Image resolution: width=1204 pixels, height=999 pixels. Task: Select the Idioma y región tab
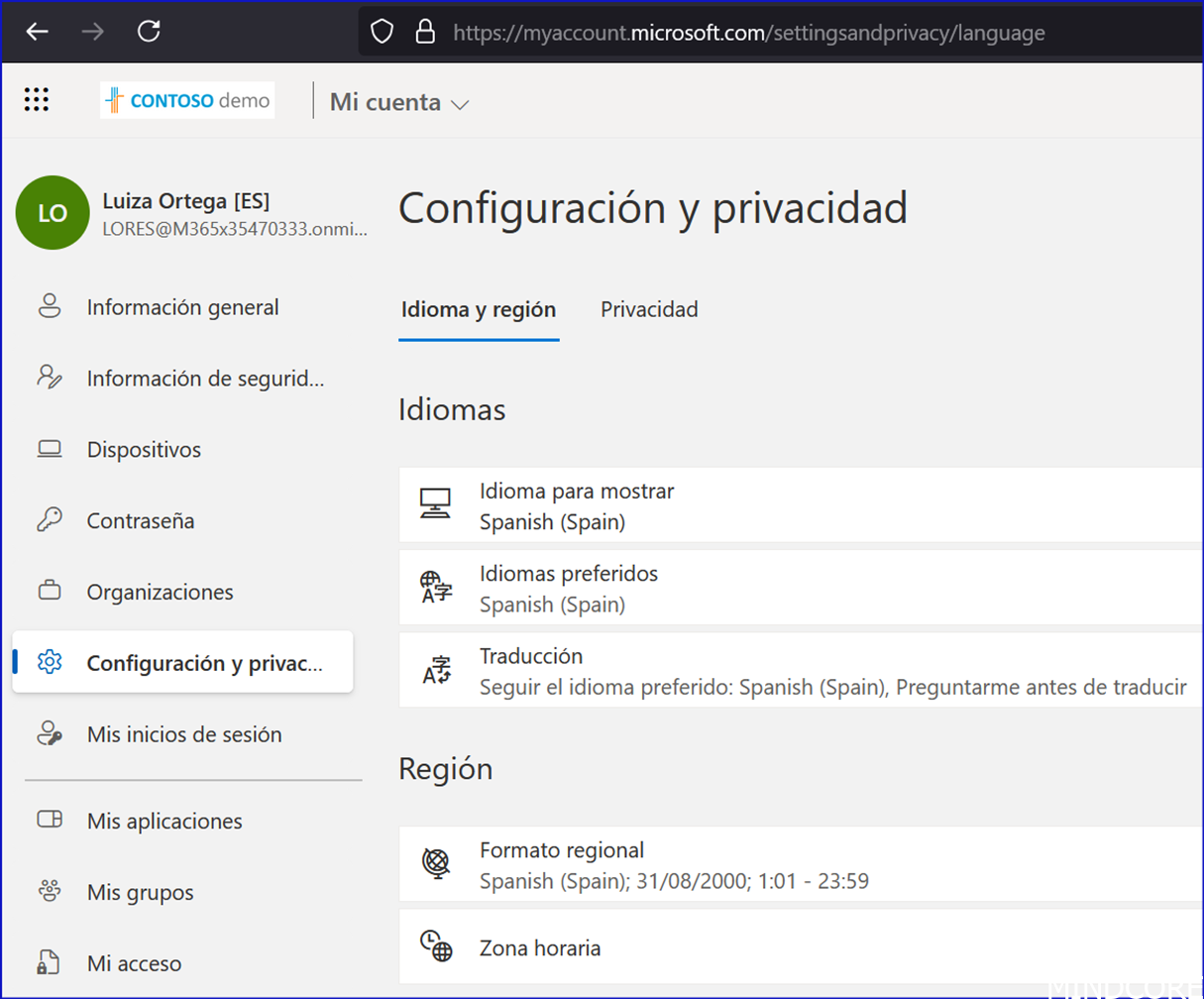click(479, 309)
